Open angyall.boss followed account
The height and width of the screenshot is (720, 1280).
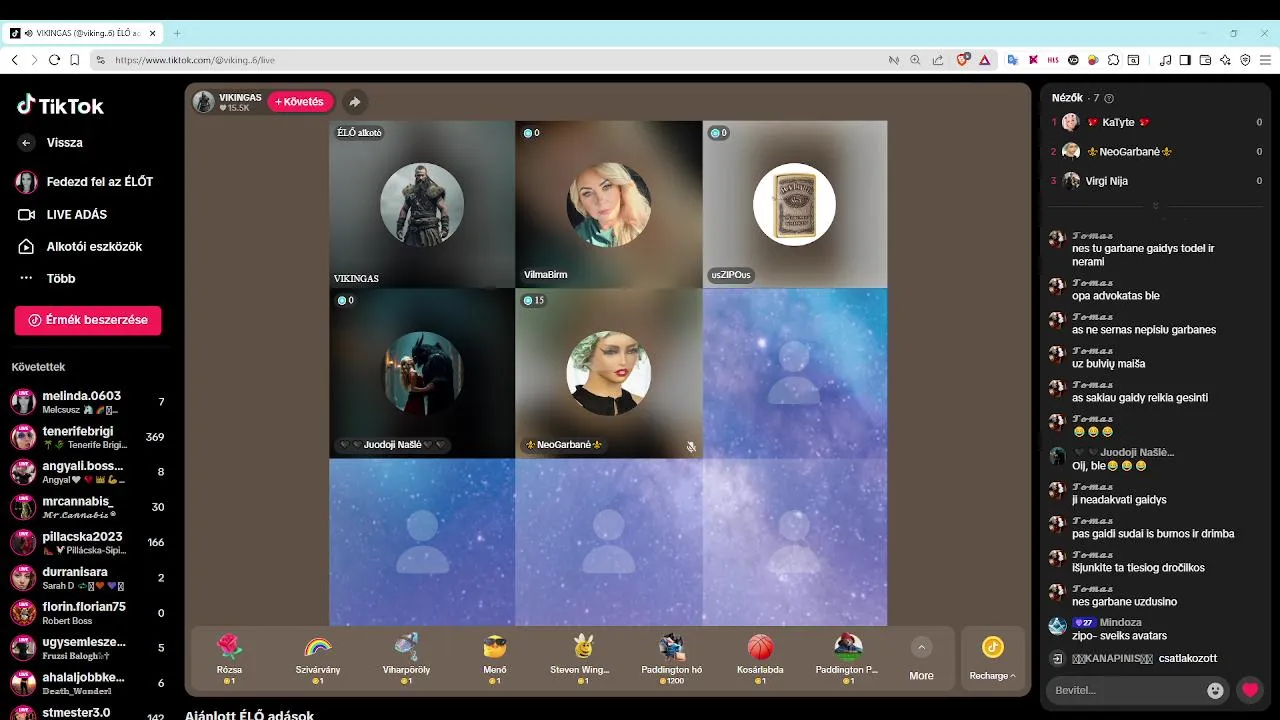click(88, 472)
